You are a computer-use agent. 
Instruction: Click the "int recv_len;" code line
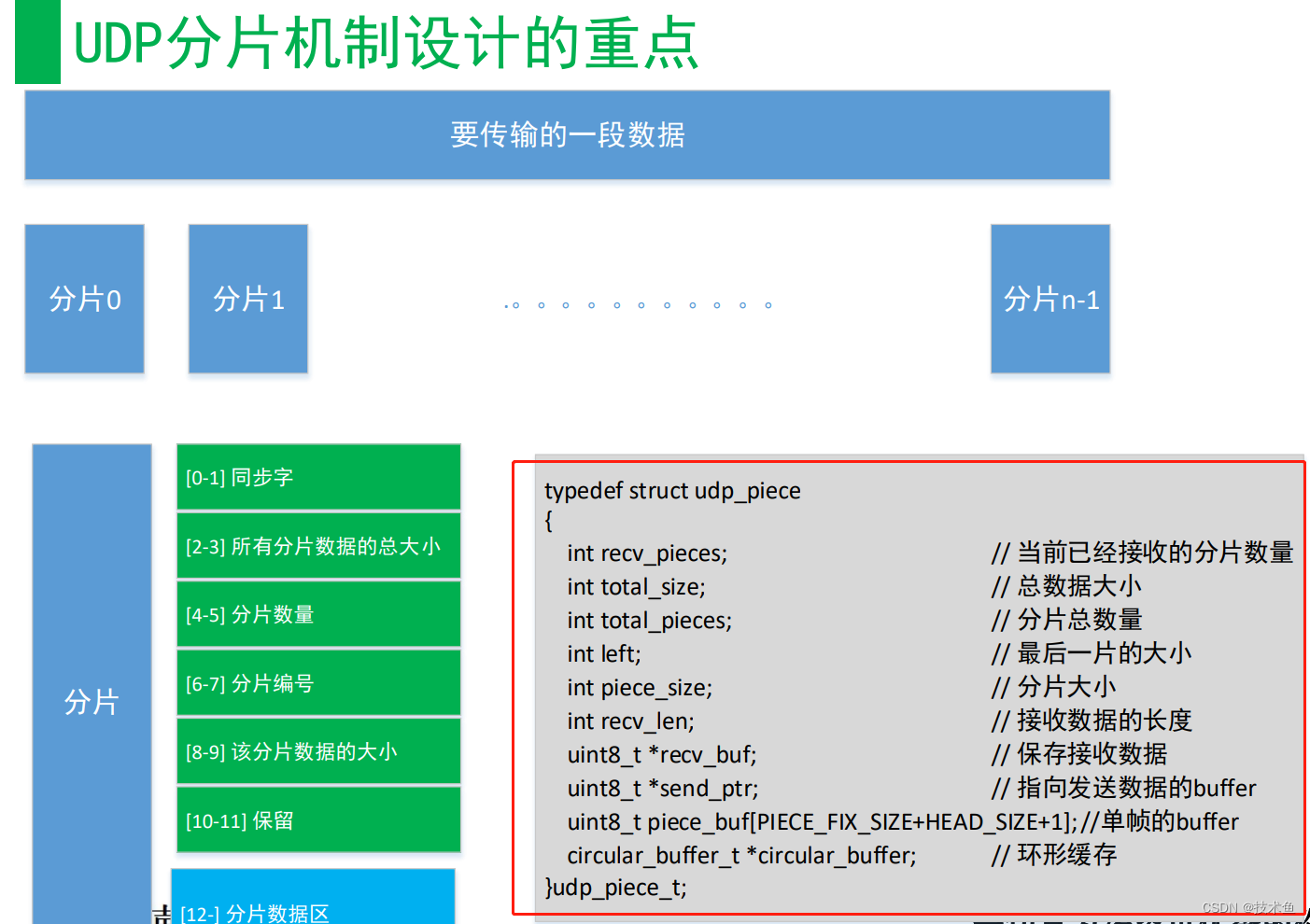[x=630, y=721]
